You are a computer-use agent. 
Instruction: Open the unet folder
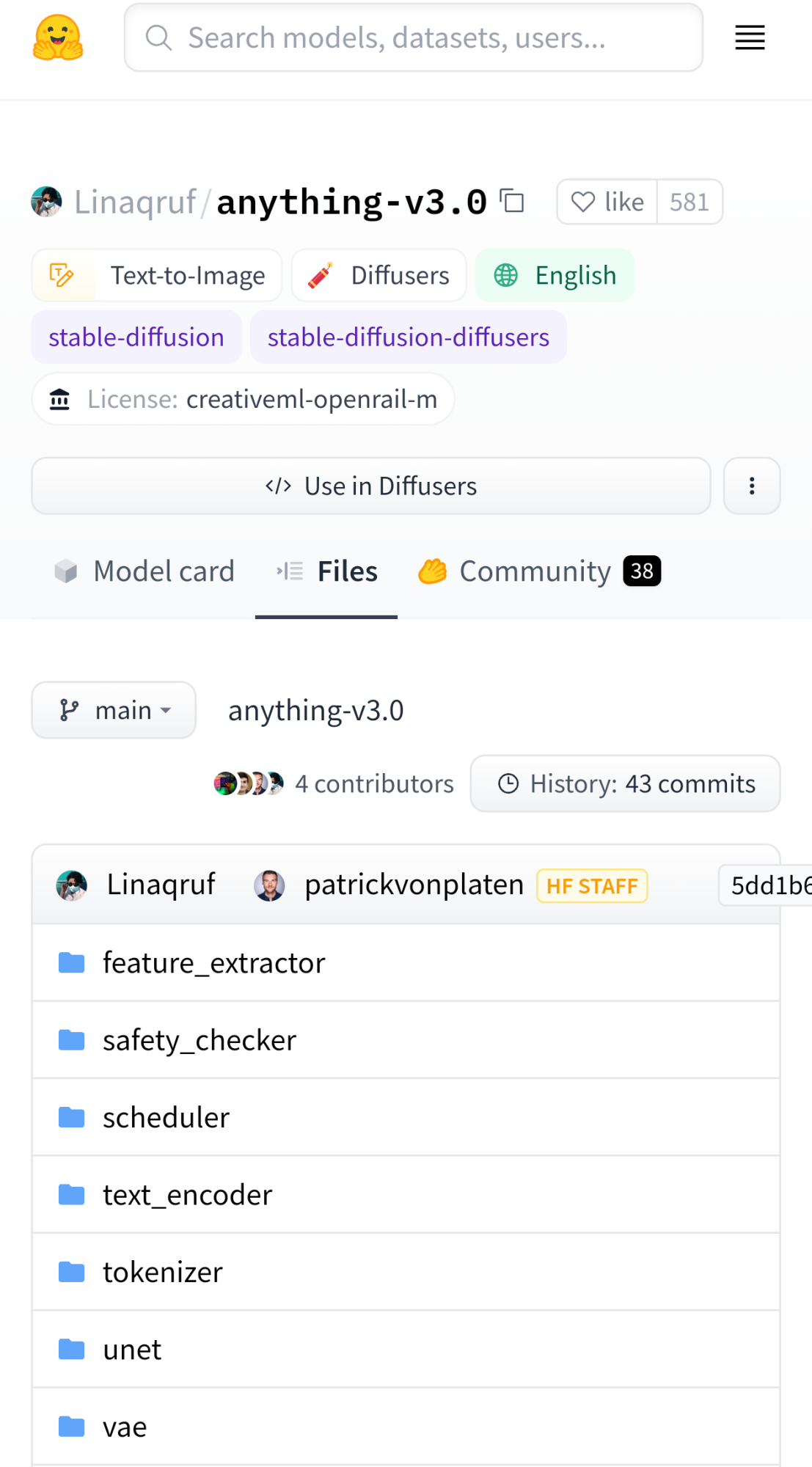point(132,1349)
